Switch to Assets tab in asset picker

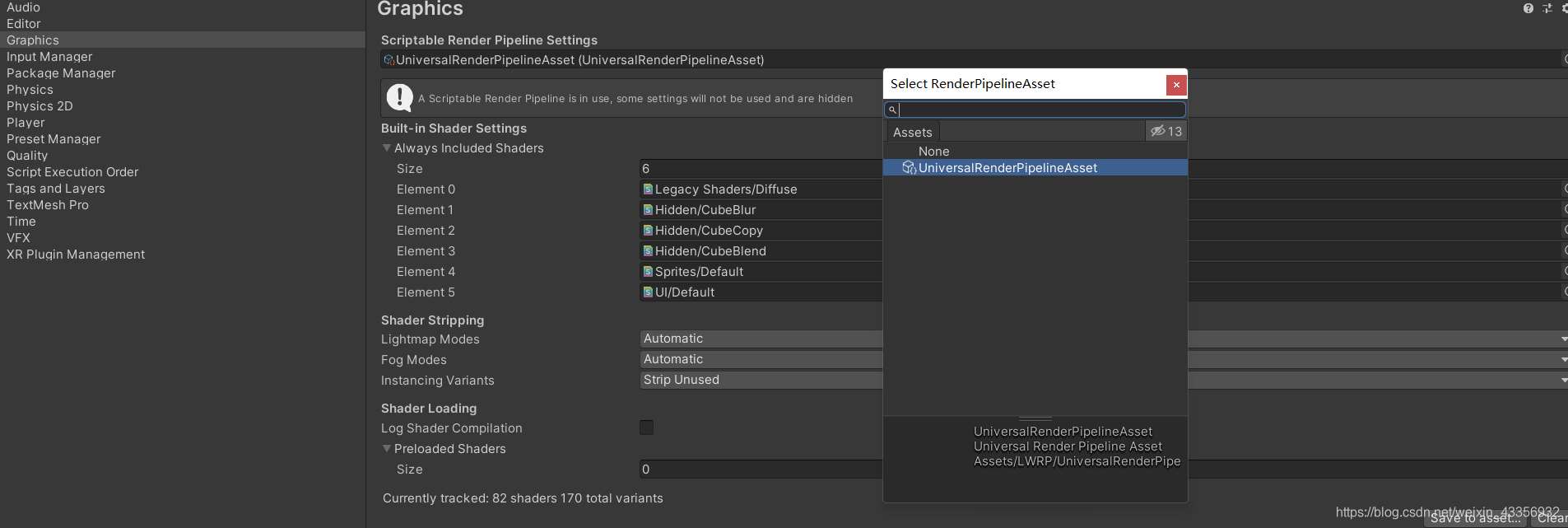click(x=913, y=132)
